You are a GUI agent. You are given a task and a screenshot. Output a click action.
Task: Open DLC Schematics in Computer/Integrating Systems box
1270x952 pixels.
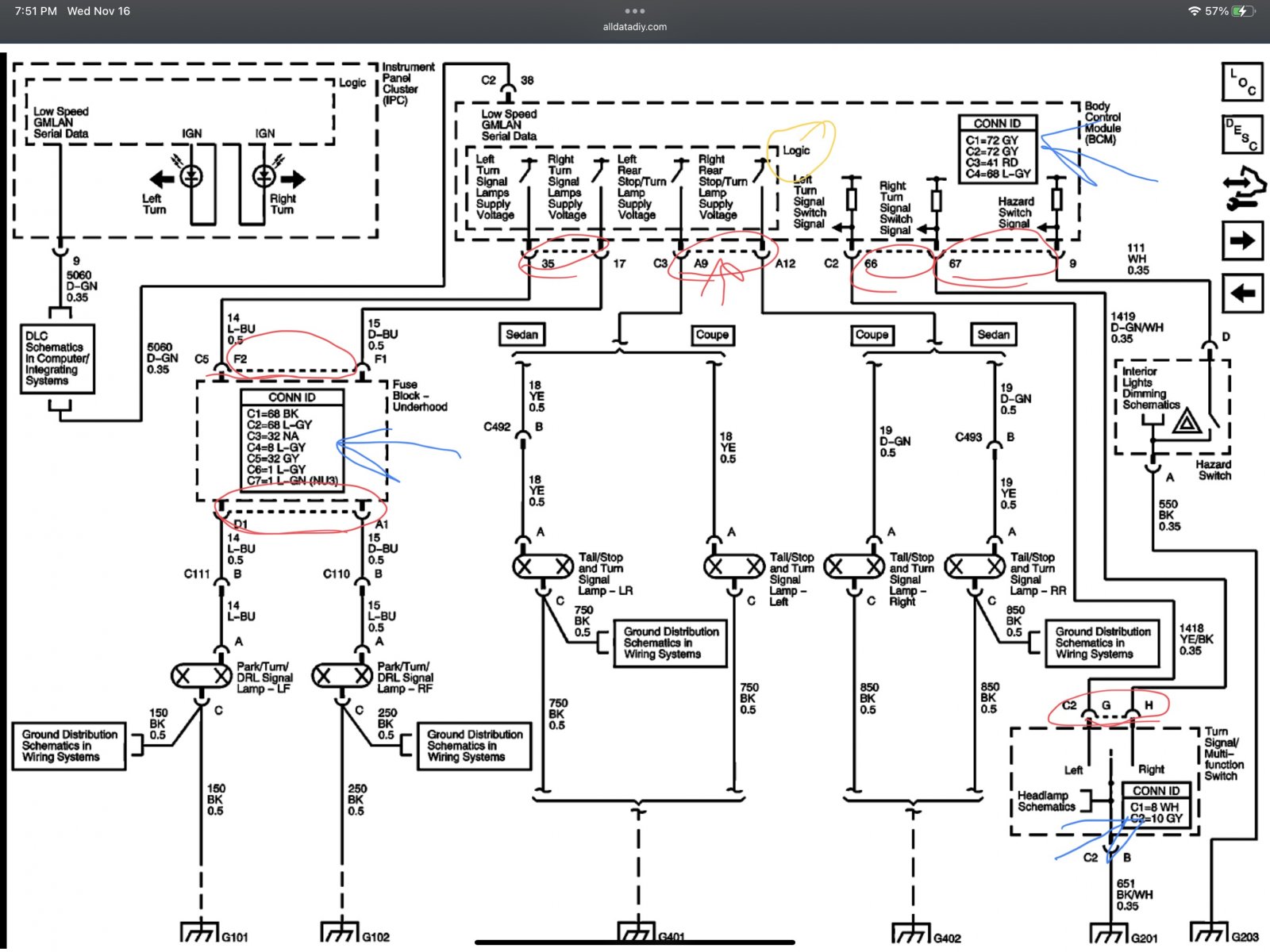coord(57,359)
